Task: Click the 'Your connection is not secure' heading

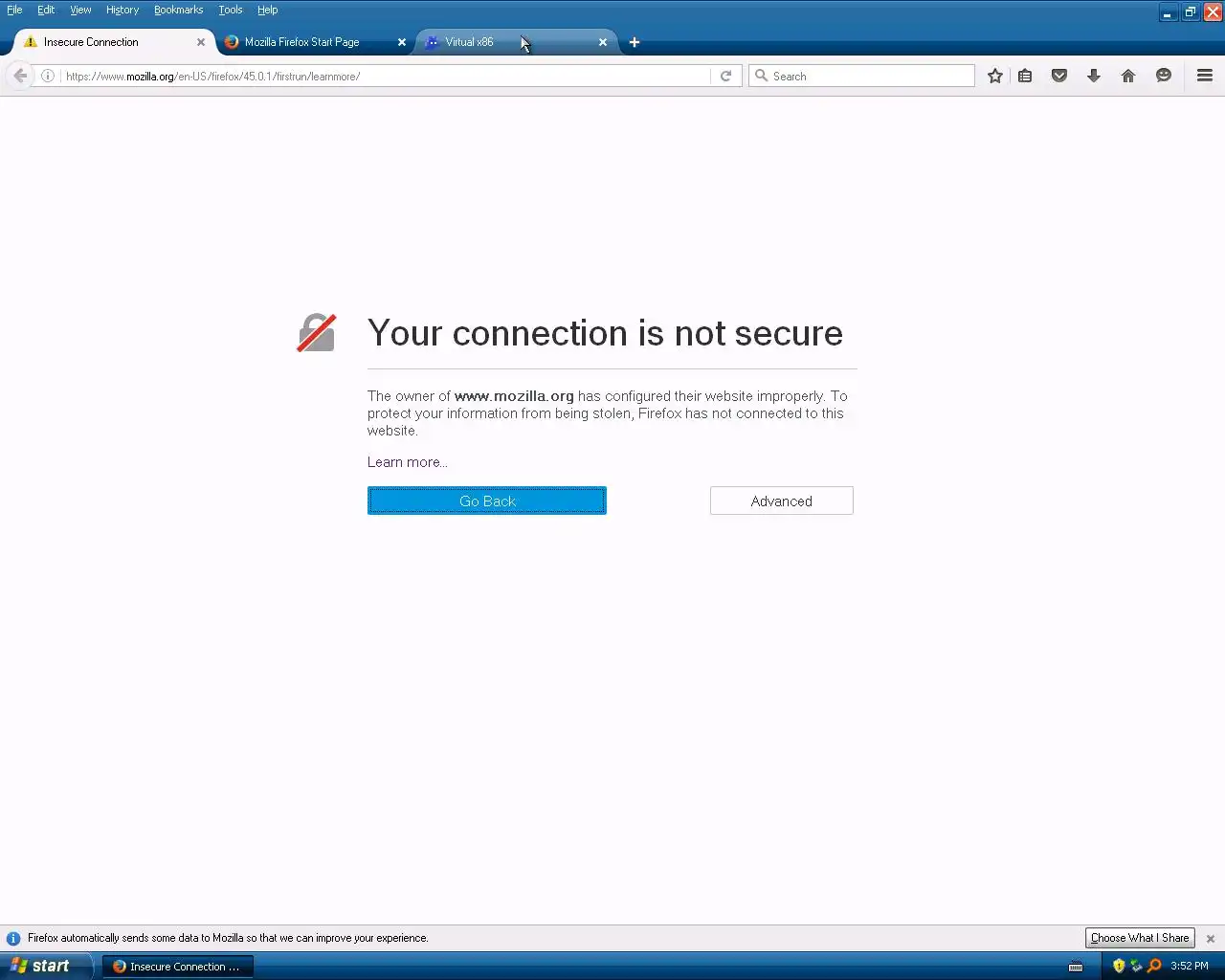Action: pyautogui.click(x=606, y=333)
